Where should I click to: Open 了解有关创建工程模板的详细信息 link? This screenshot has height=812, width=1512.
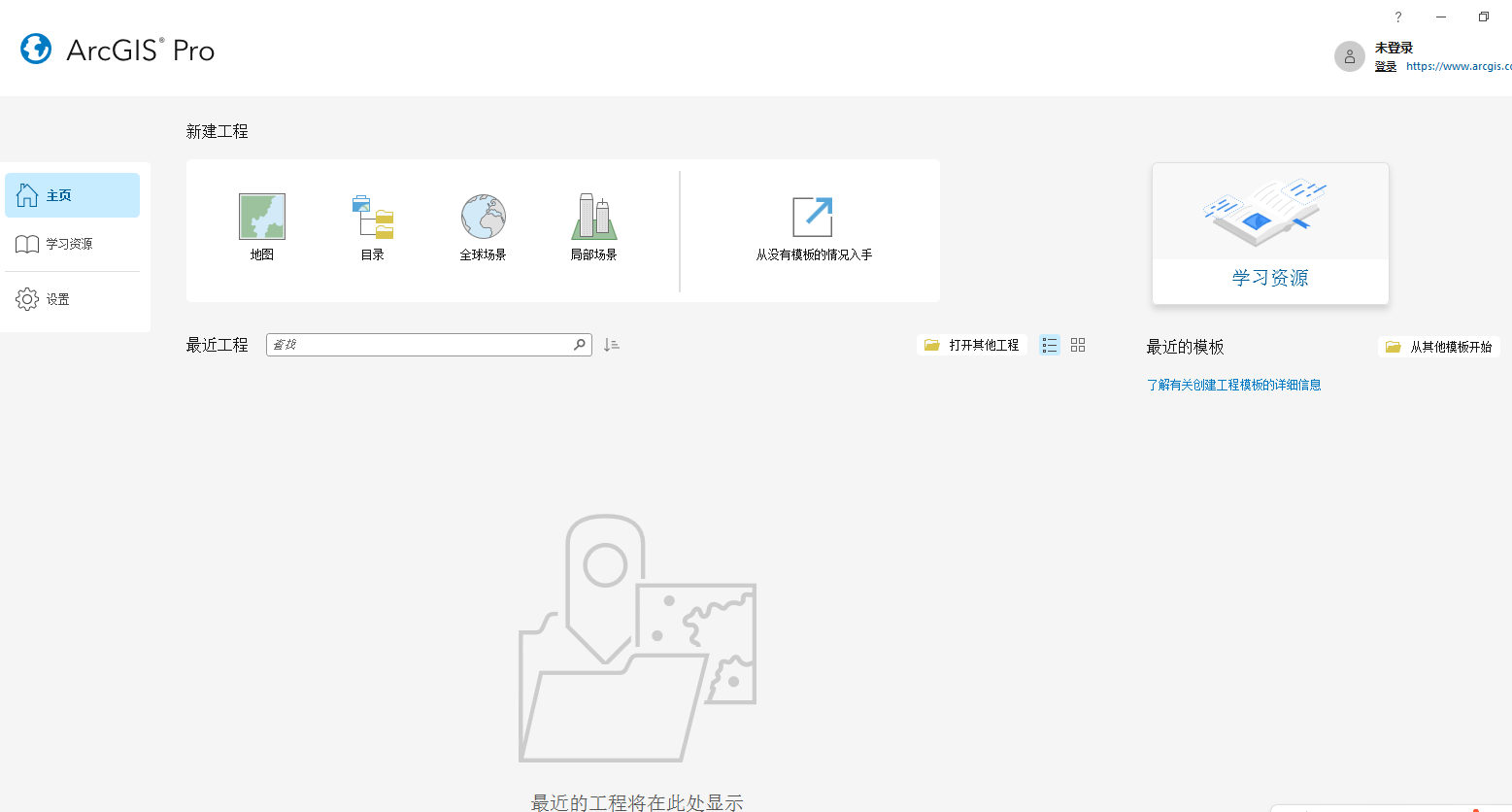click(x=1234, y=385)
